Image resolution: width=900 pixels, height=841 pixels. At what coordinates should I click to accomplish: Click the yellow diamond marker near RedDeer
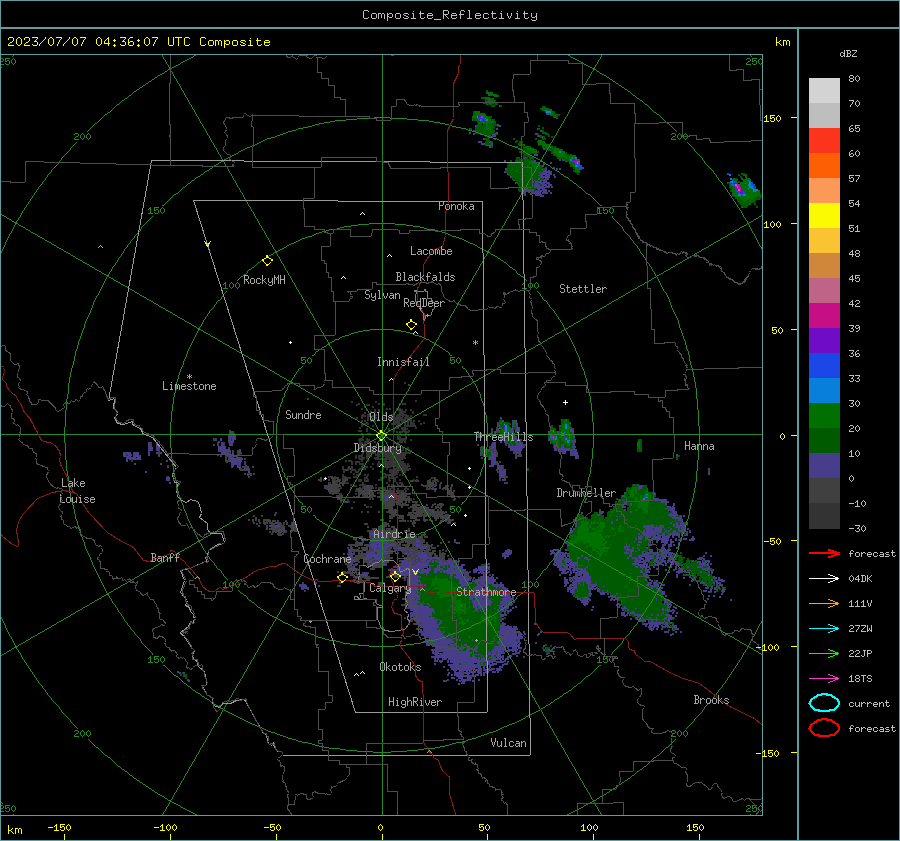[x=411, y=325]
